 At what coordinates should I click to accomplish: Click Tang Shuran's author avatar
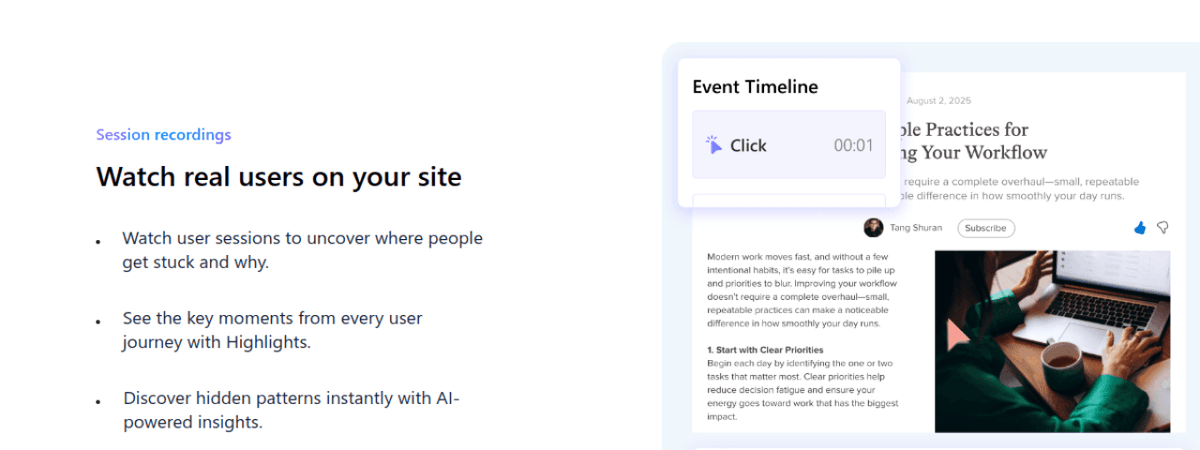(x=873, y=227)
